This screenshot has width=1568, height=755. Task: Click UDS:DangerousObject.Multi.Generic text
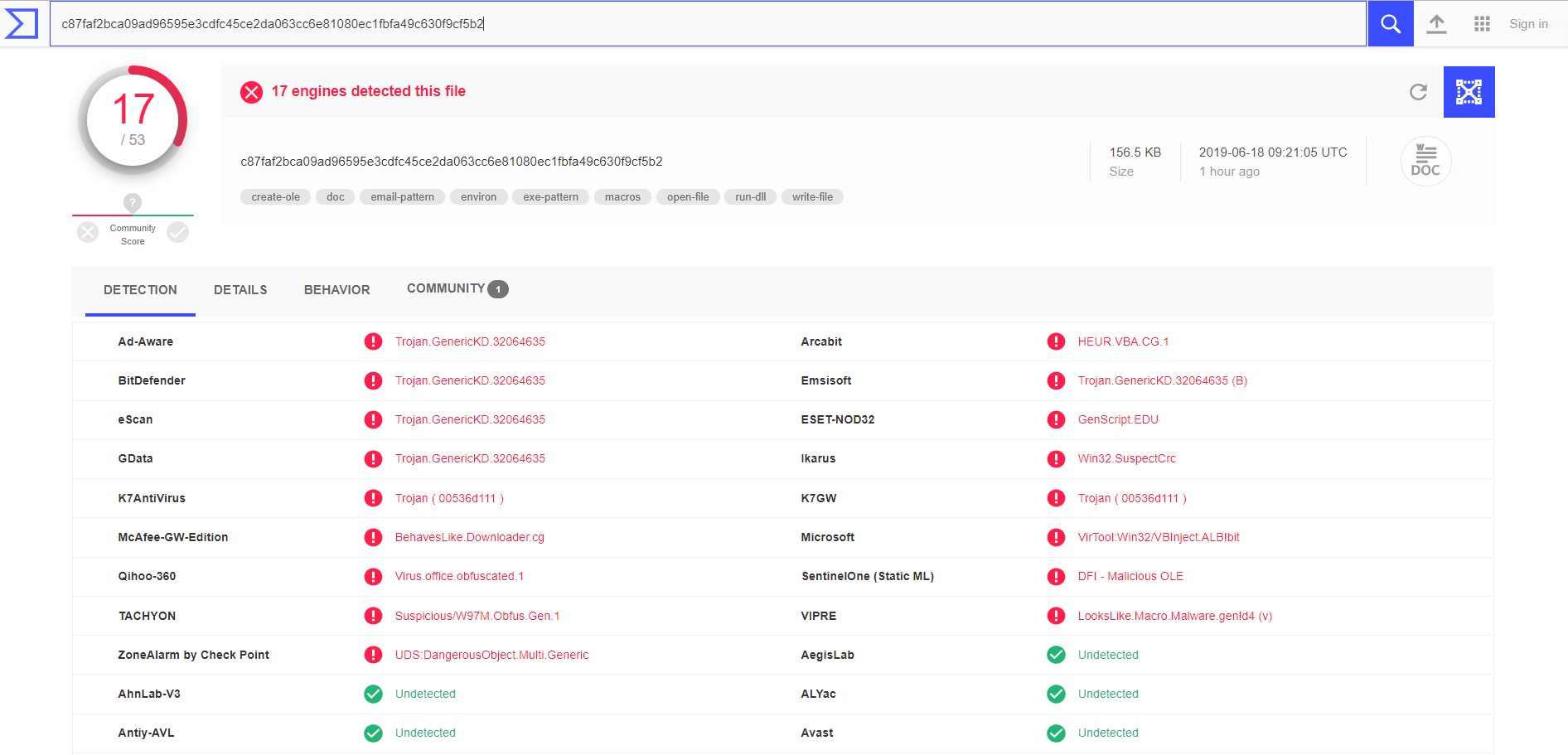tap(492, 655)
